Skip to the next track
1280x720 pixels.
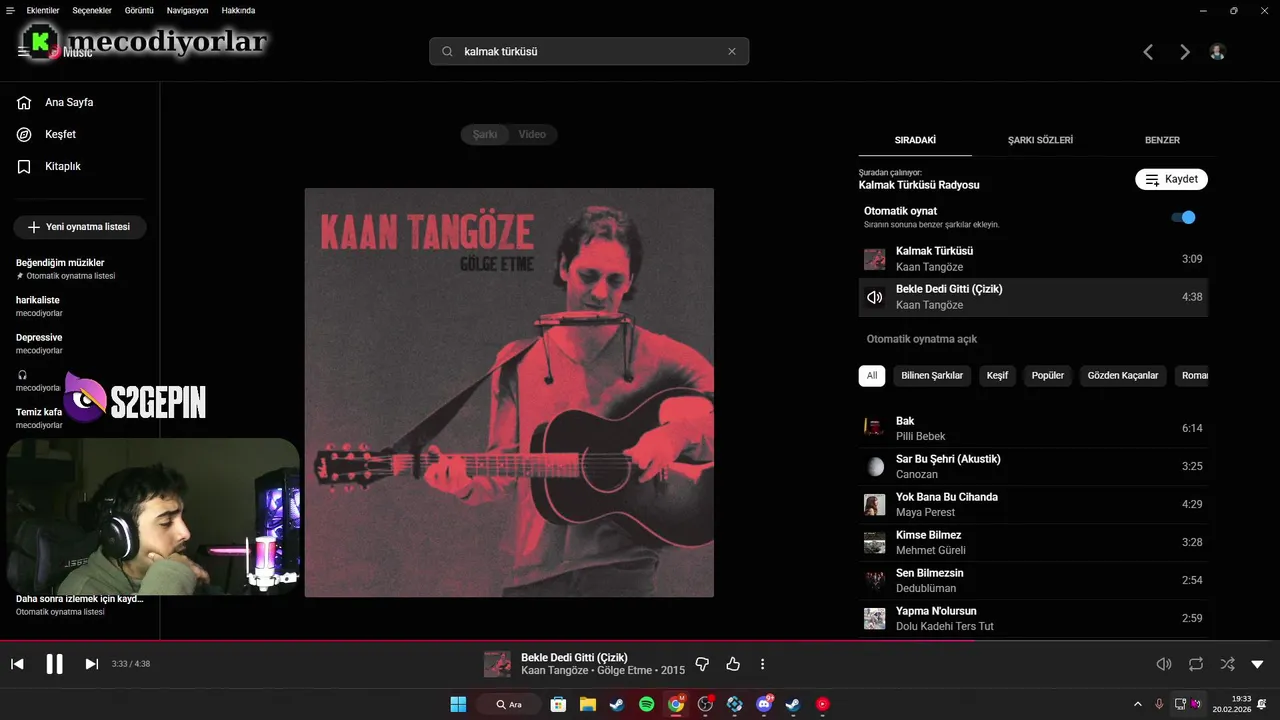92,664
